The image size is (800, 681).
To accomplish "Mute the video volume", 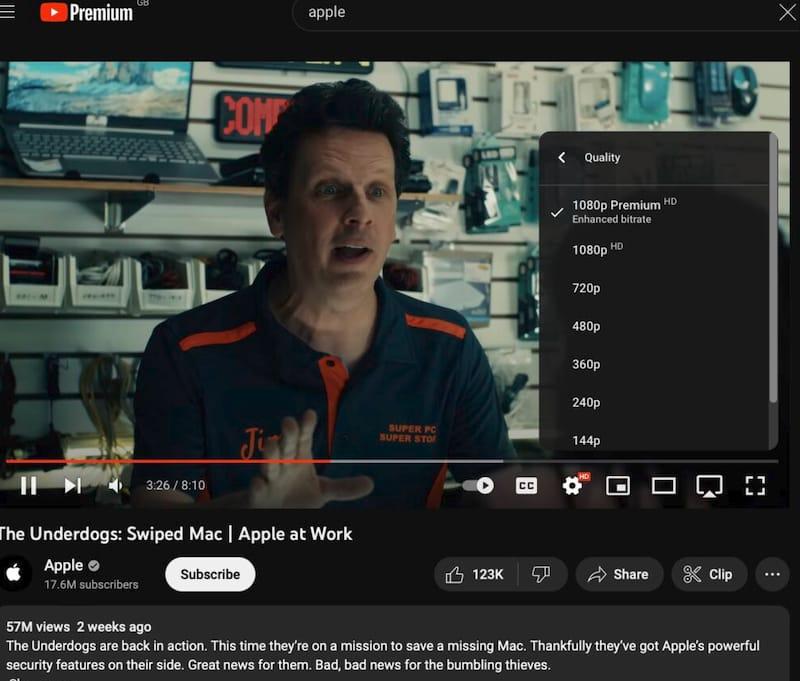I will coord(116,486).
